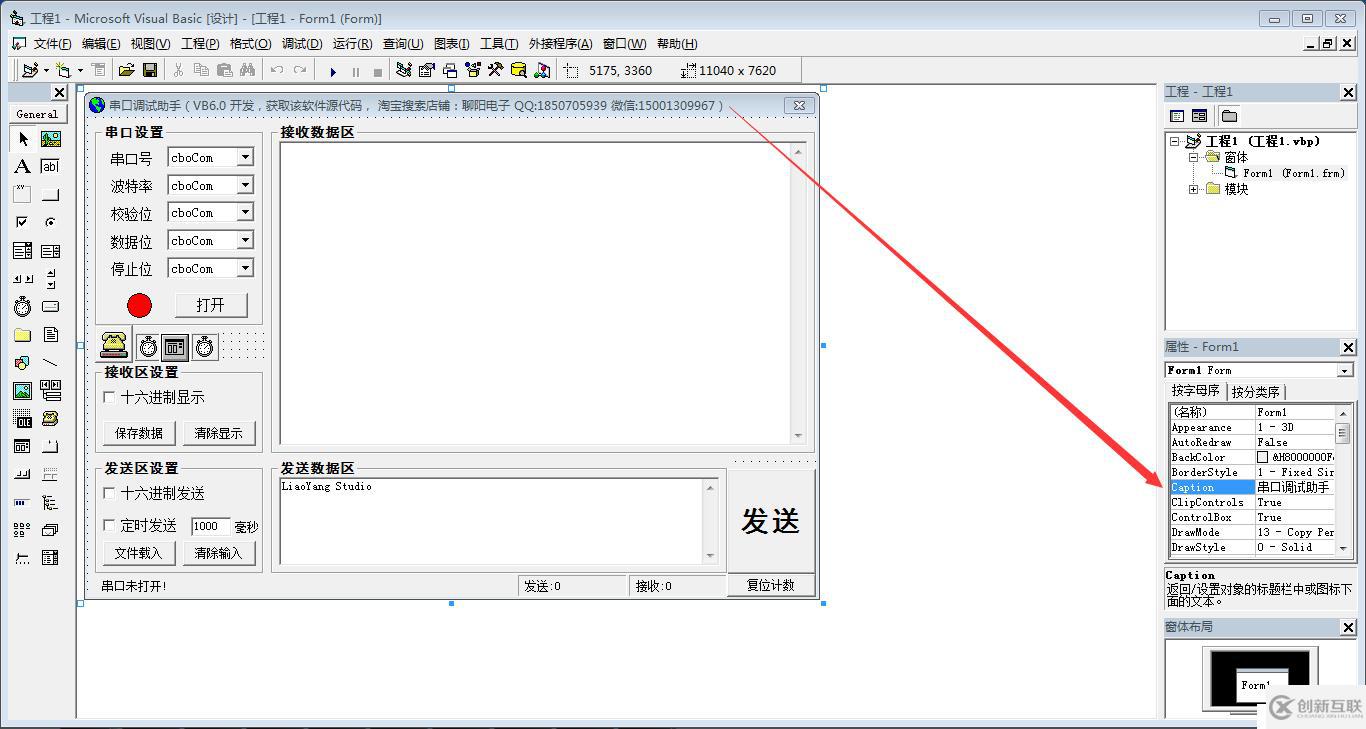Open the 调试(D) menu
This screenshot has height=729, width=1366.
tap(299, 43)
